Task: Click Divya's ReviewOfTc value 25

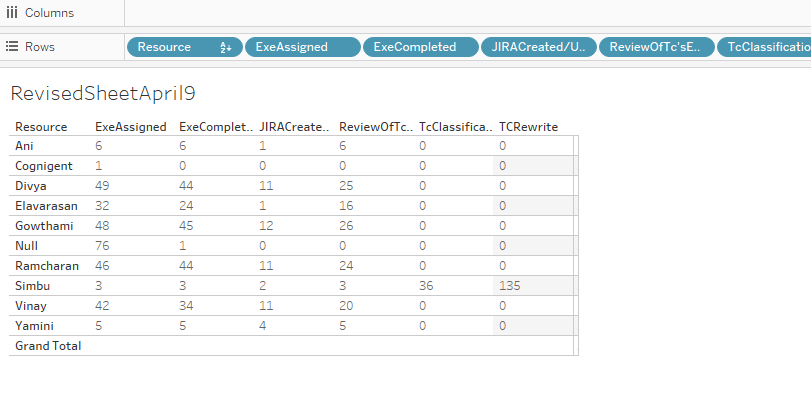Action: (346, 186)
